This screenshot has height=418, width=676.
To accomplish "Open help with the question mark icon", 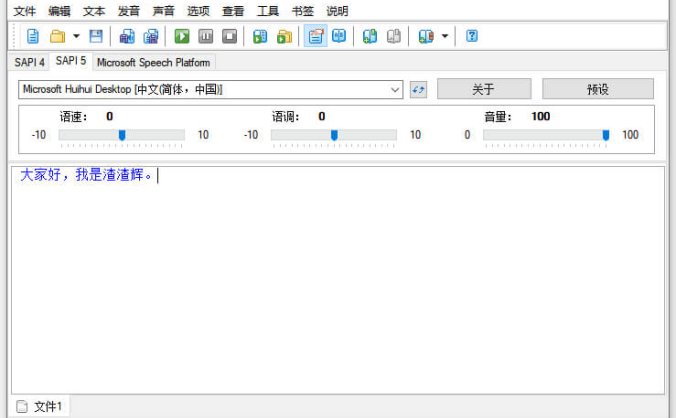I will click(x=472, y=36).
